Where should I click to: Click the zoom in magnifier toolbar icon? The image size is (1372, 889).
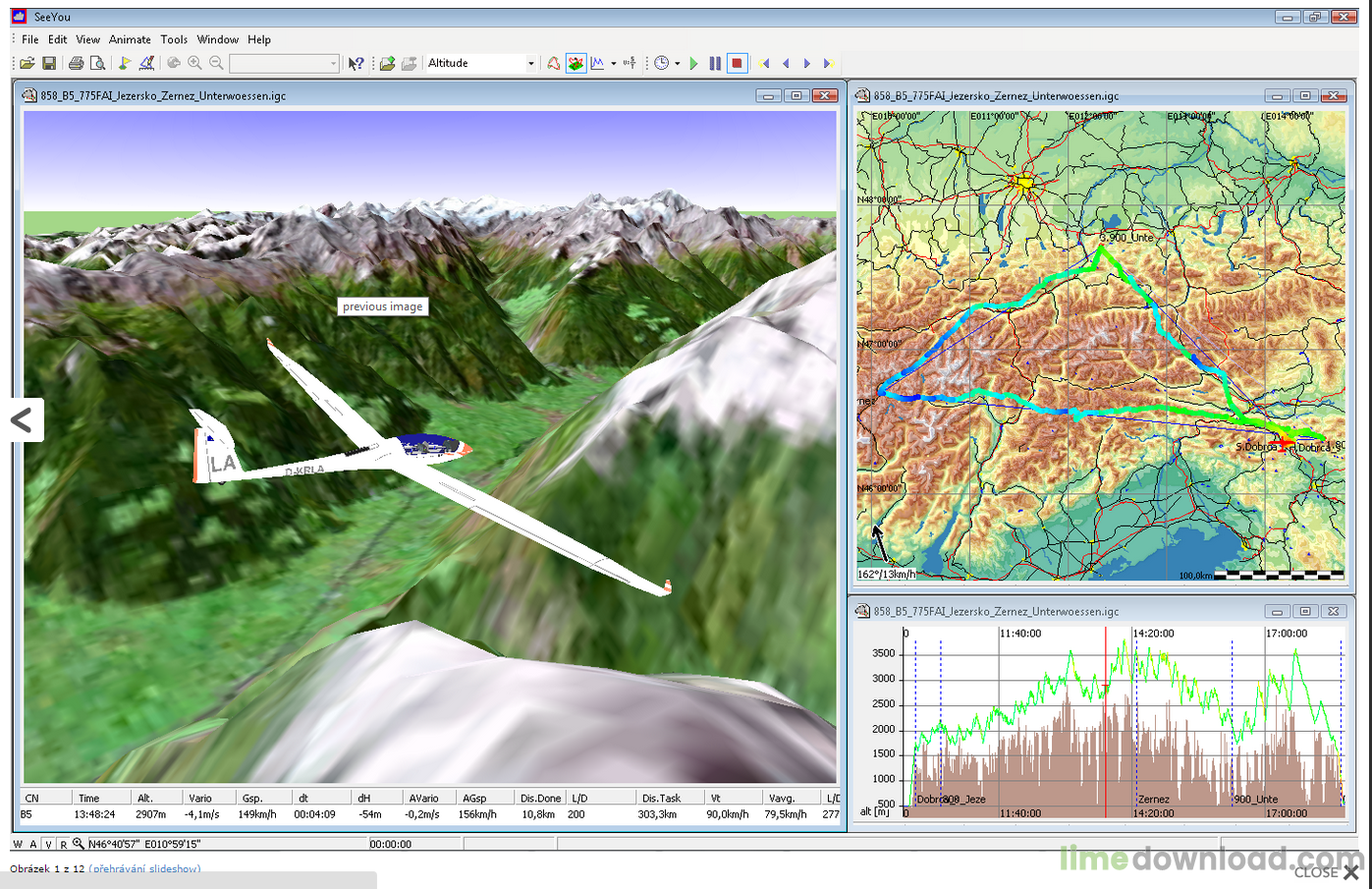194,63
